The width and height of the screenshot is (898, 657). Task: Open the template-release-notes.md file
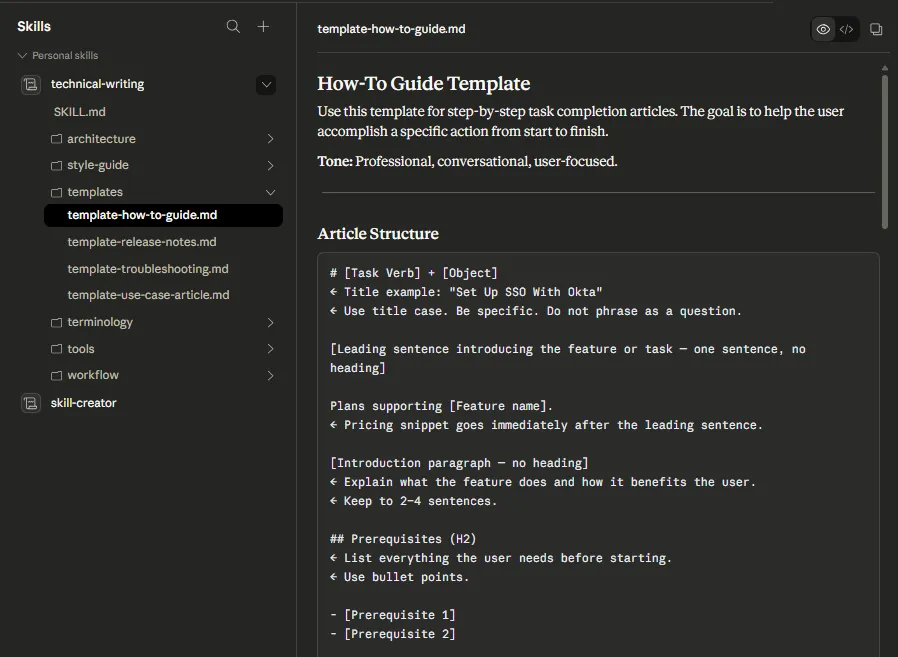143,241
